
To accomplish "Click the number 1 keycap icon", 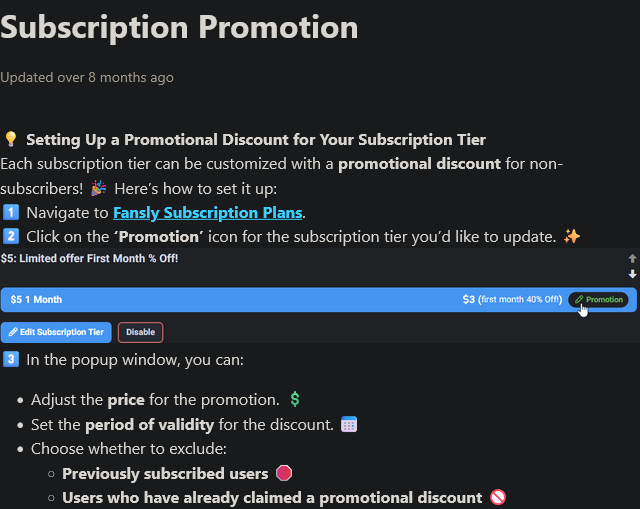I will [x=11, y=212].
